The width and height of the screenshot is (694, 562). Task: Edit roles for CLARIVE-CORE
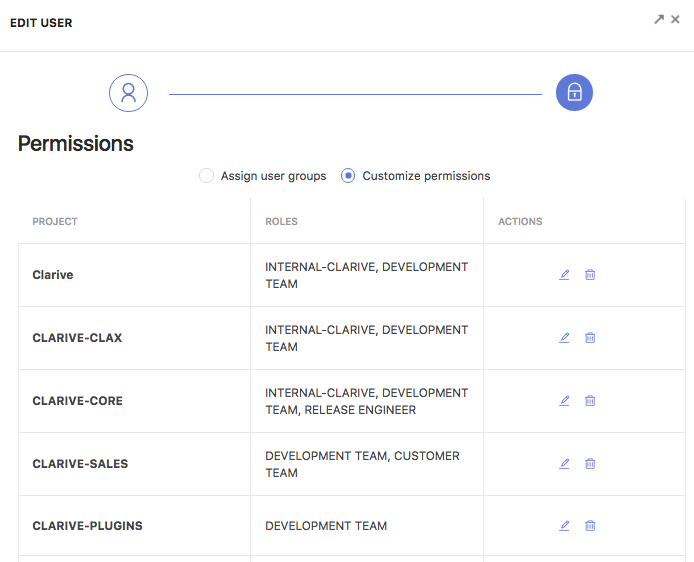[x=564, y=400]
